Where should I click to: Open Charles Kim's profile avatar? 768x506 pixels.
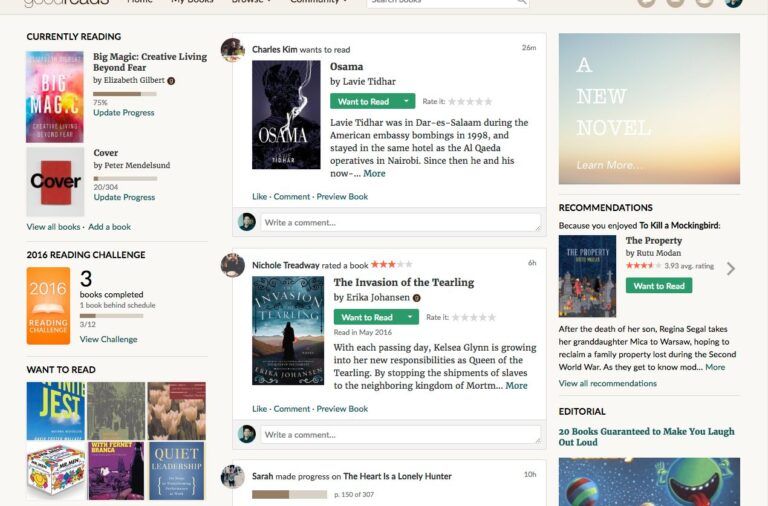tap(233, 50)
